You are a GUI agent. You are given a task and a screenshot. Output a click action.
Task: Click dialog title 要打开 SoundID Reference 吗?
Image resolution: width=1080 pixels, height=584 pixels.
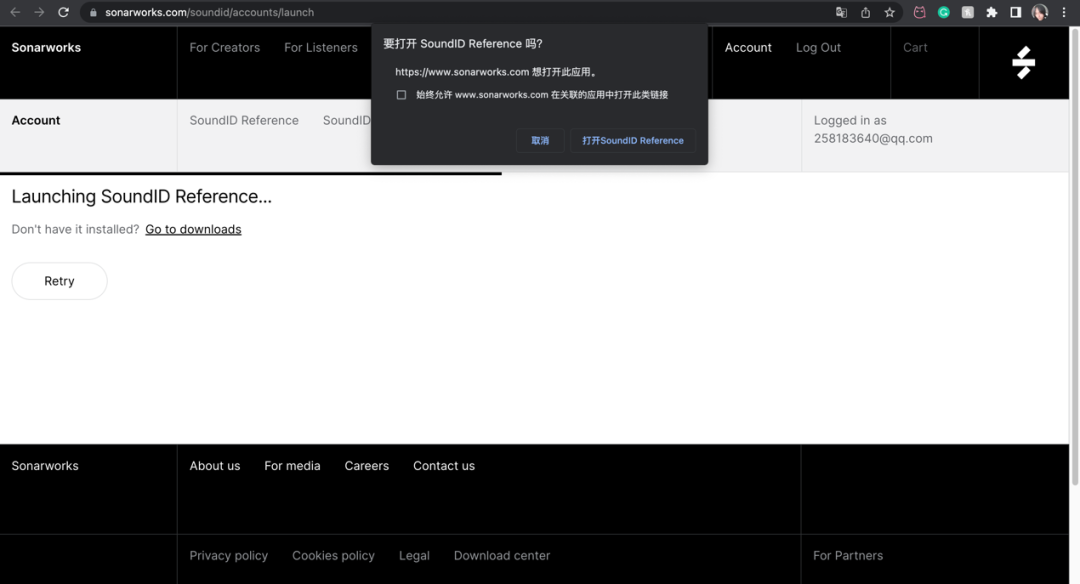tap(463, 43)
